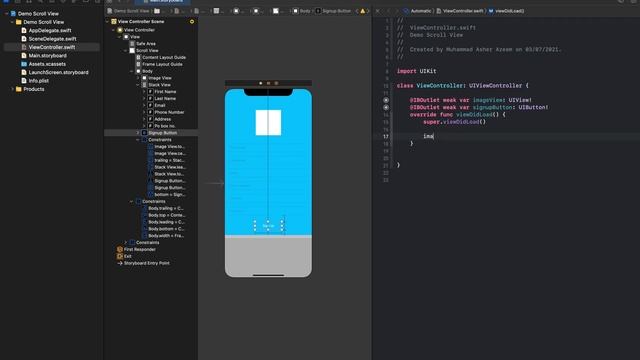Click View Controller dock icon above phone canvas

[x=261, y=83]
